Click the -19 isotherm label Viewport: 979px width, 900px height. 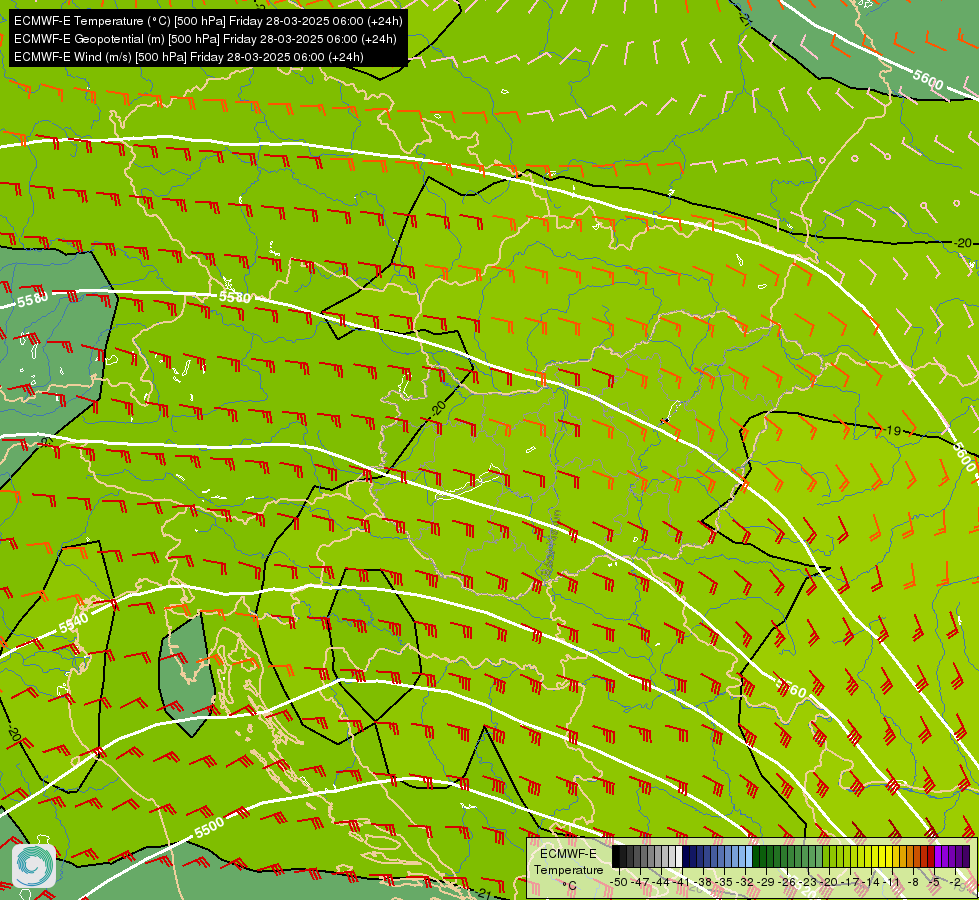click(x=893, y=430)
